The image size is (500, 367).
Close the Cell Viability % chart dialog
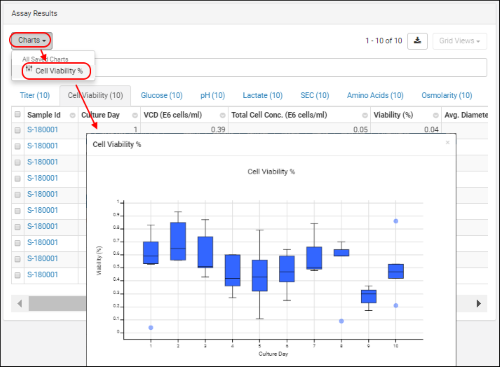tap(448, 143)
